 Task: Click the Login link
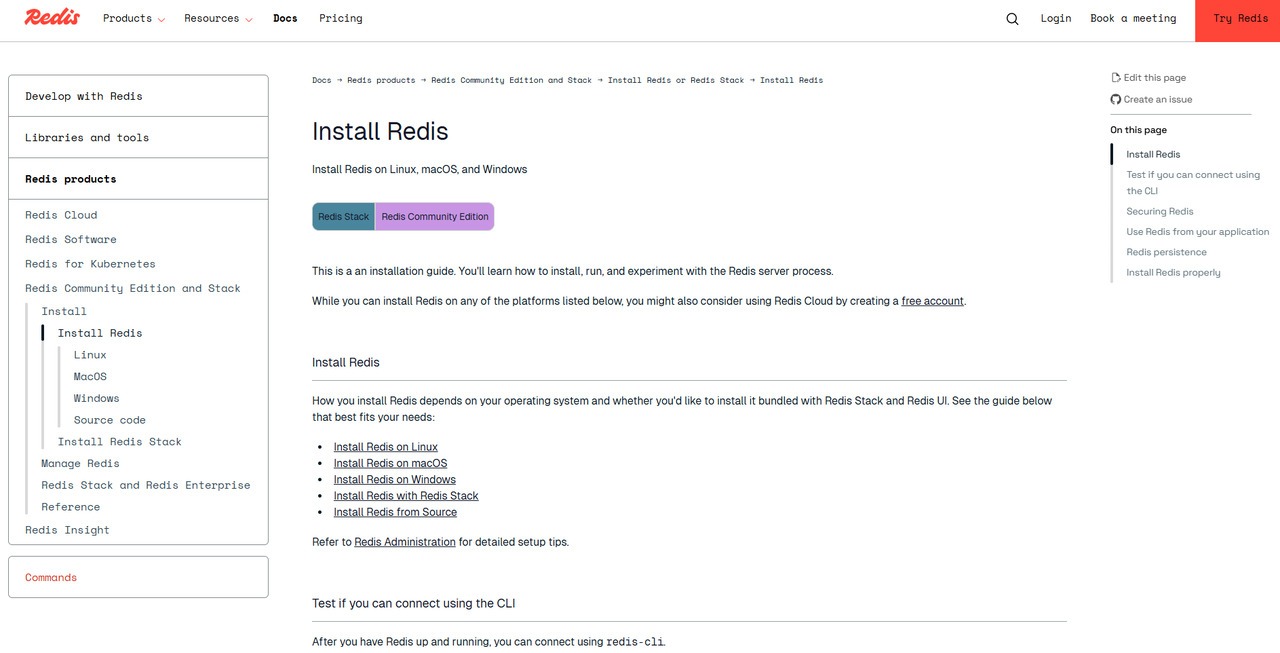[x=1056, y=18]
